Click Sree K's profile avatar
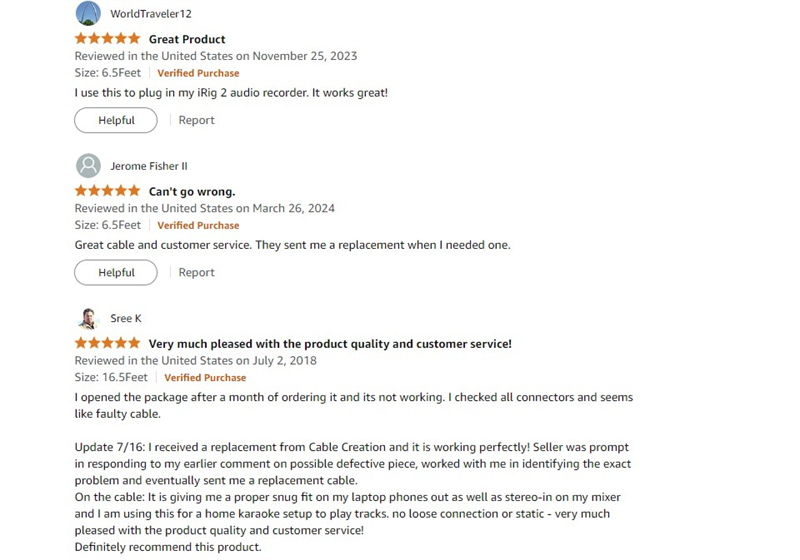 click(x=88, y=318)
